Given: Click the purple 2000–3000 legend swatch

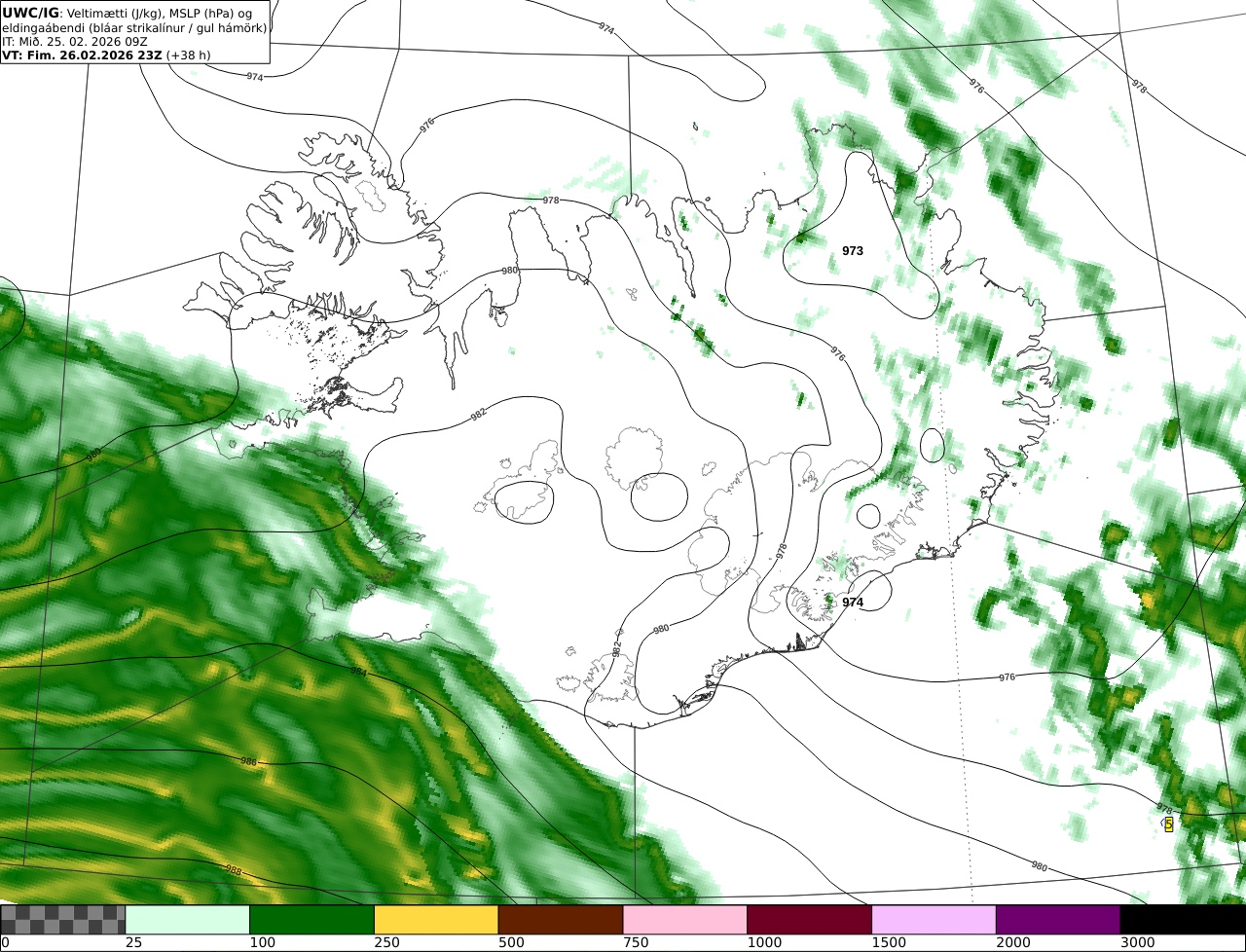Looking at the screenshot, I should 1058,920.
